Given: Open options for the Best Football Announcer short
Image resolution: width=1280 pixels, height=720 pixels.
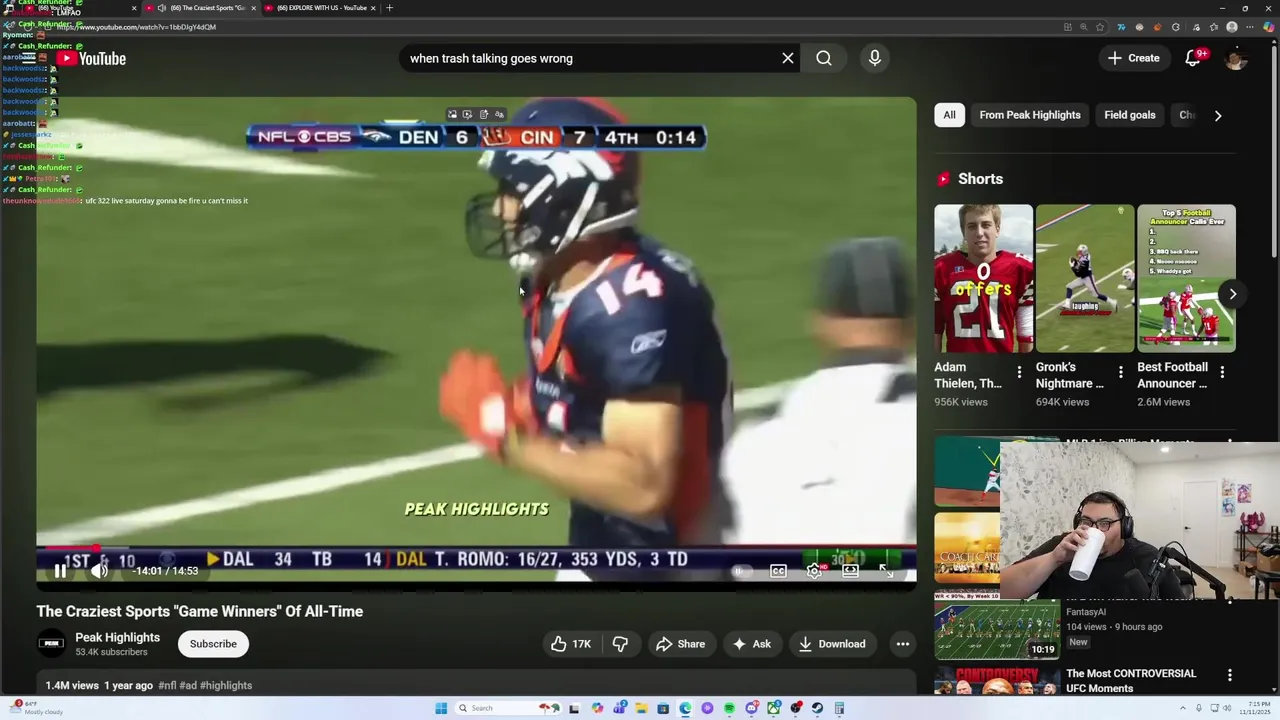Looking at the screenshot, I should point(1222,372).
